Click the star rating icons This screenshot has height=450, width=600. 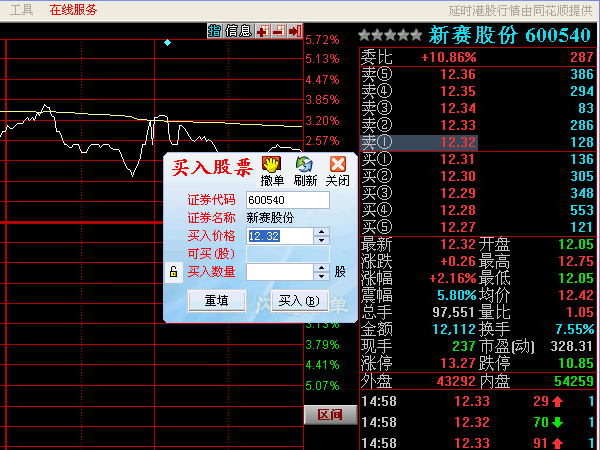[390, 35]
